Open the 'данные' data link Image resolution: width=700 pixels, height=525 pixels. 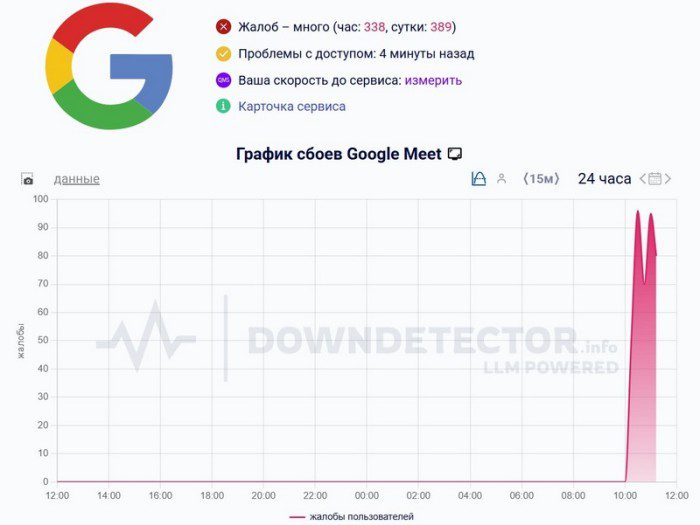tap(77, 179)
